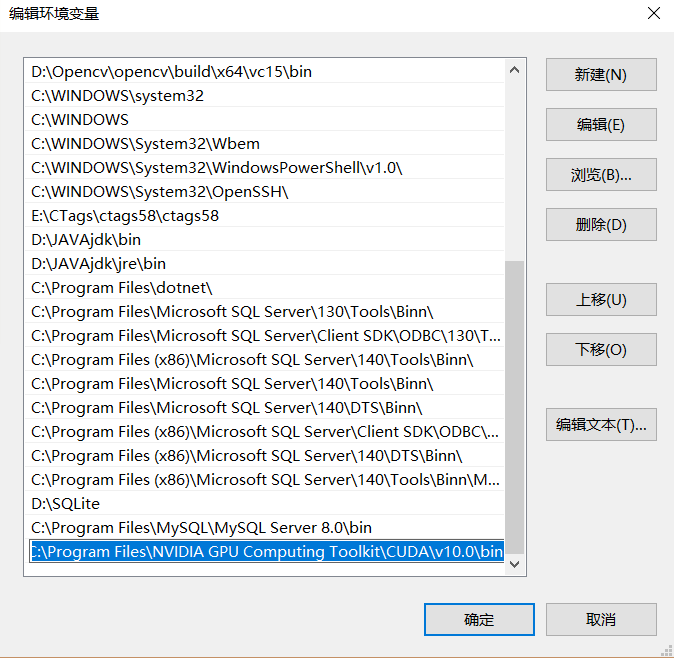Click the 新建(N) button
The image size is (674, 662).
[601, 75]
